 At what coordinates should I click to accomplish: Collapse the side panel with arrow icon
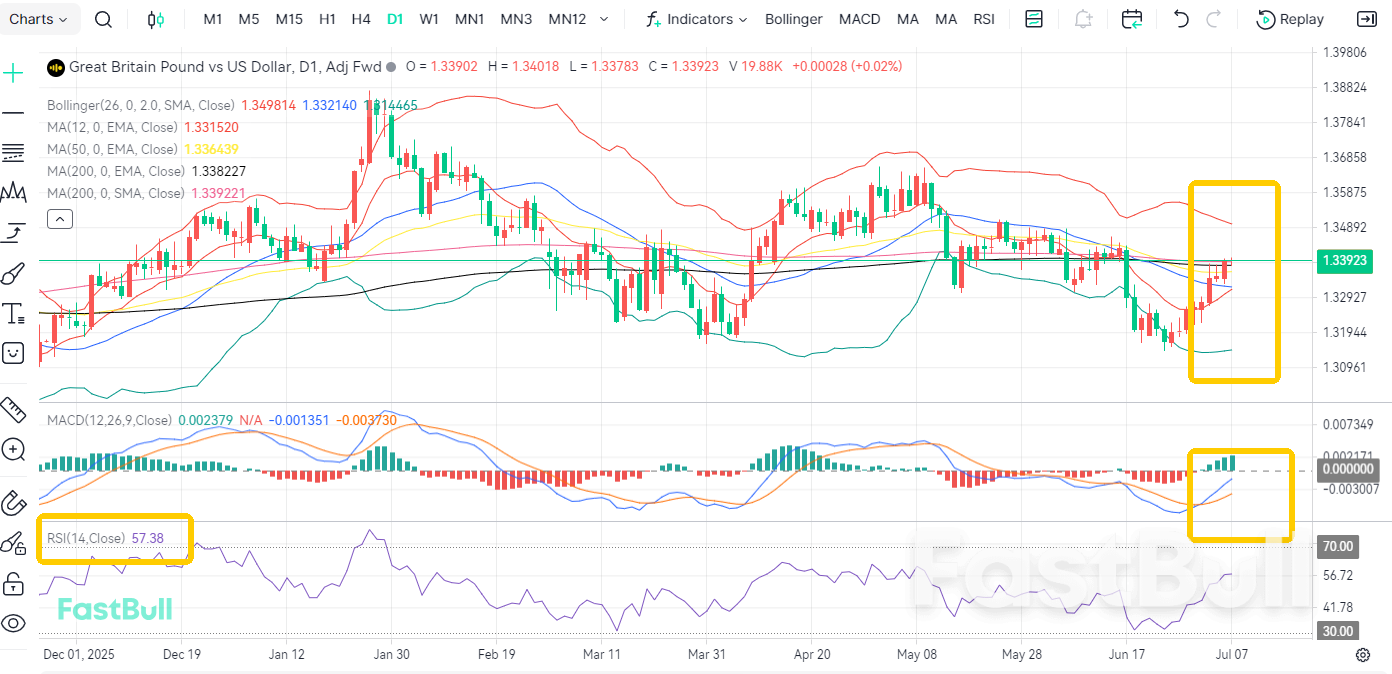1366,19
